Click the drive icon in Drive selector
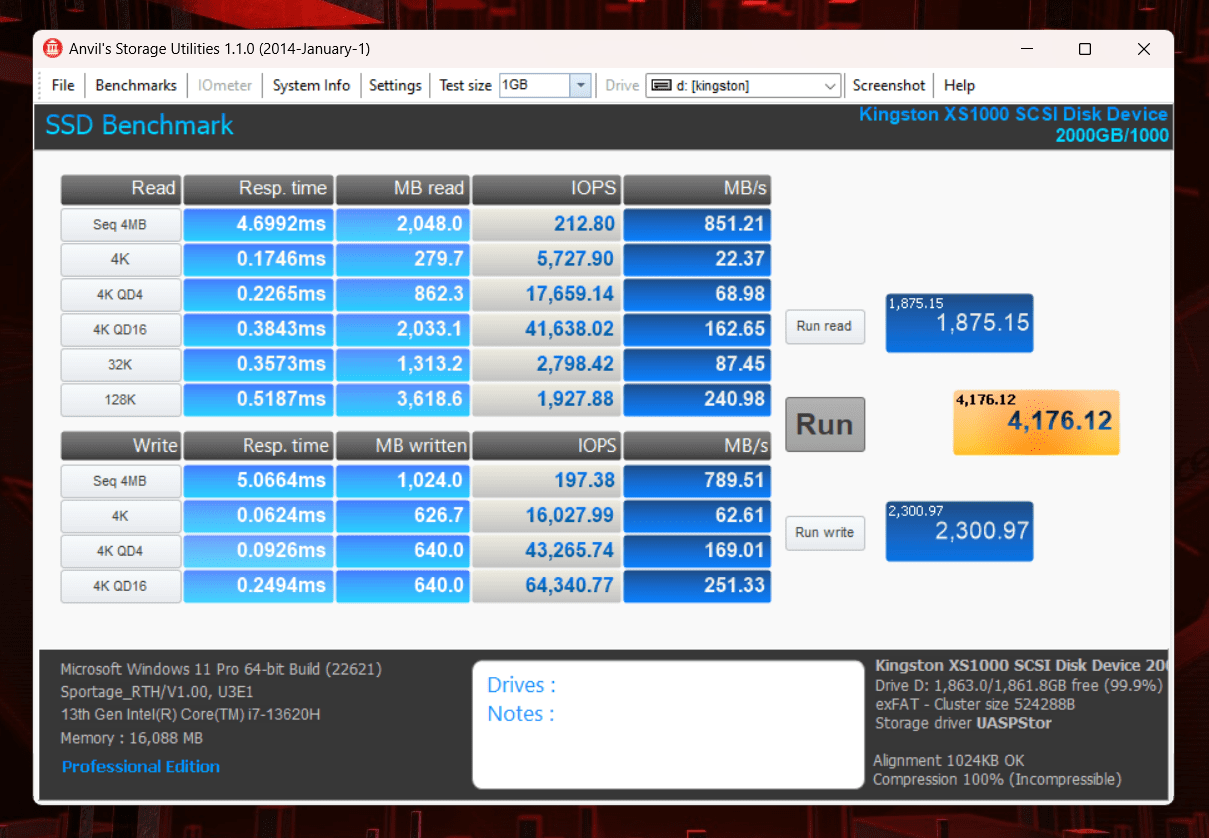 [661, 86]
